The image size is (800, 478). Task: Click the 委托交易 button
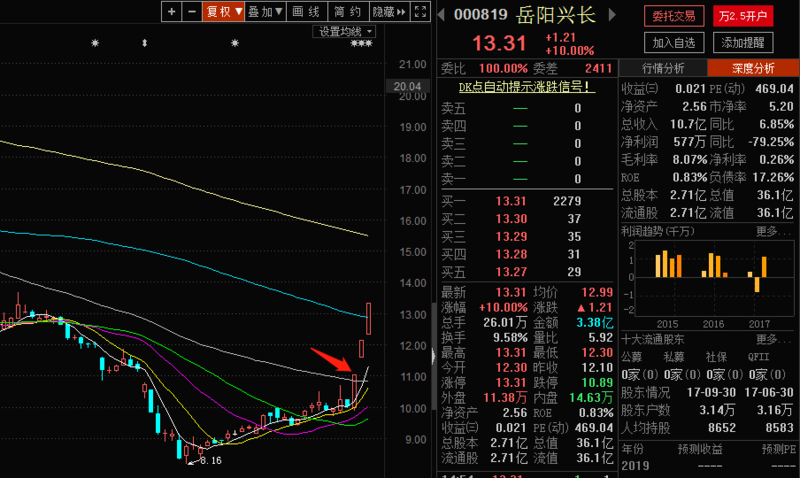click(x=672, y=16)
